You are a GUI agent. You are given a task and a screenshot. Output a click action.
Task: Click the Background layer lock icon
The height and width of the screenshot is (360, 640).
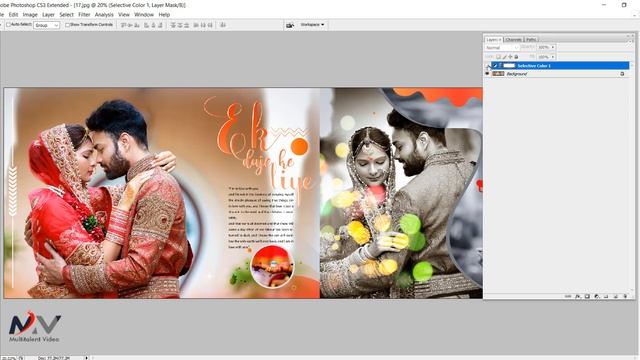click(x=622, y=74)
